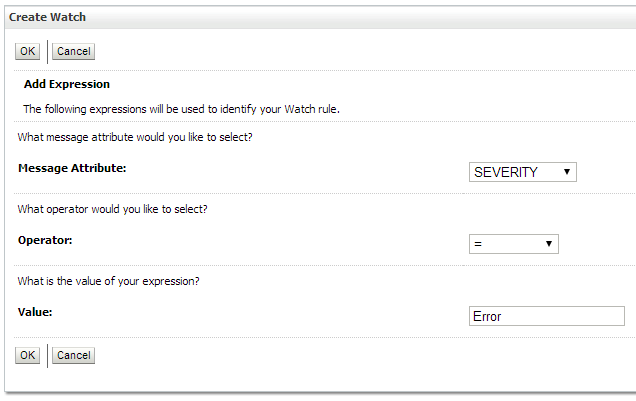Screen dimensions: 636x401
Task: Focus the Value input field containing Error
Action: tap(546, 316)
